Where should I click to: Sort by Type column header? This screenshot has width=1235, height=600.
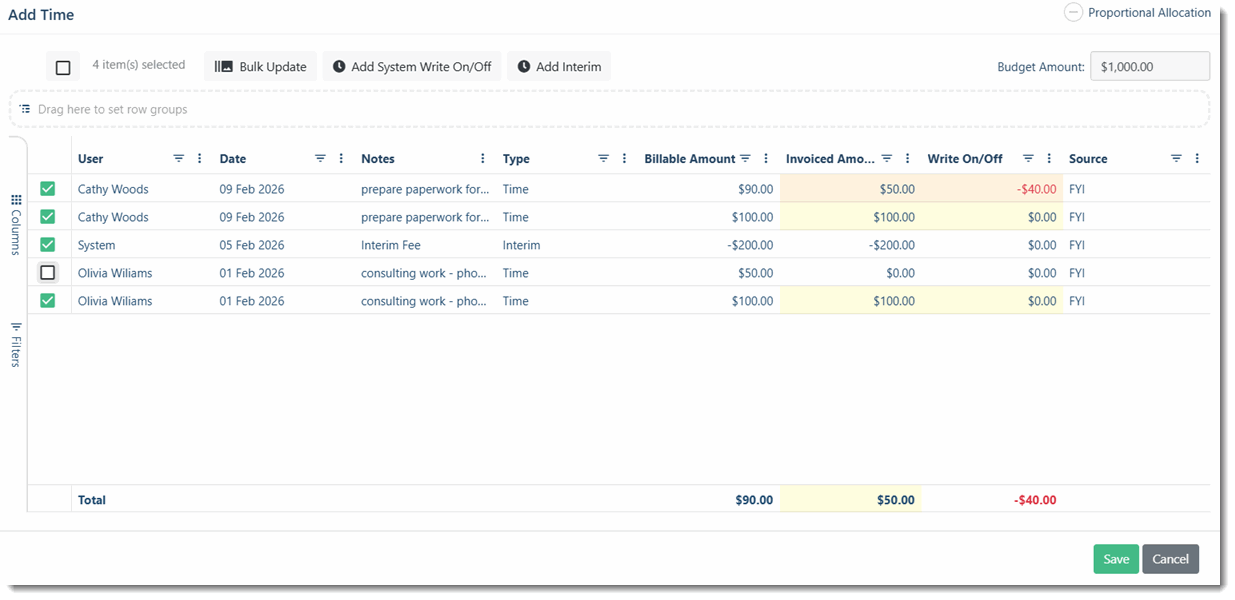tap(516, 159)
